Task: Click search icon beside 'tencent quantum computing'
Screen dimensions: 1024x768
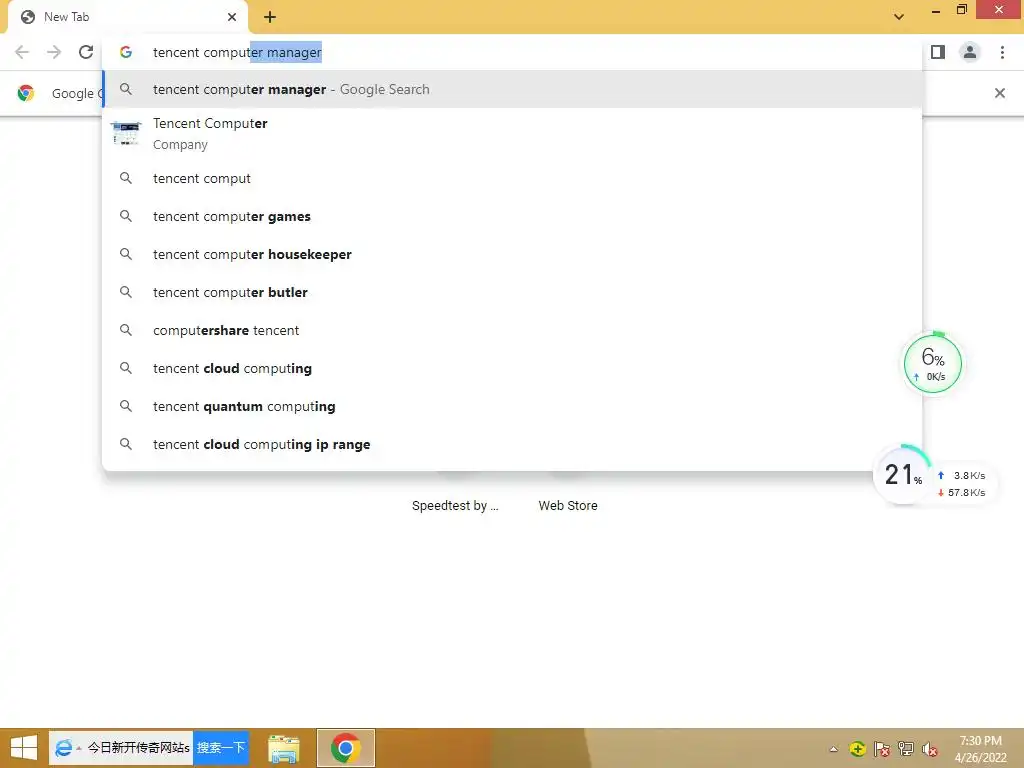Action: point(125,405)
